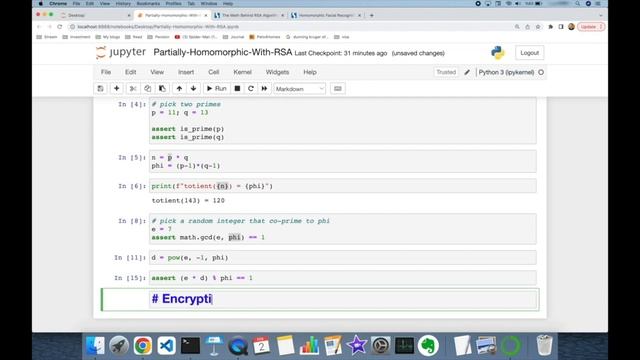Open the My blogs bookmark folder

pos(108,37)
